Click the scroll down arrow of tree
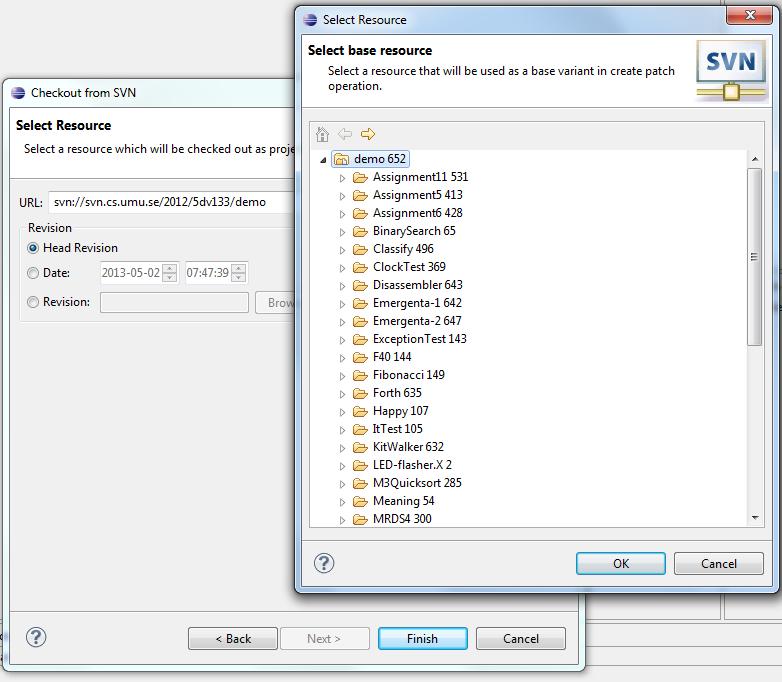782x682 pixels. 755,518
